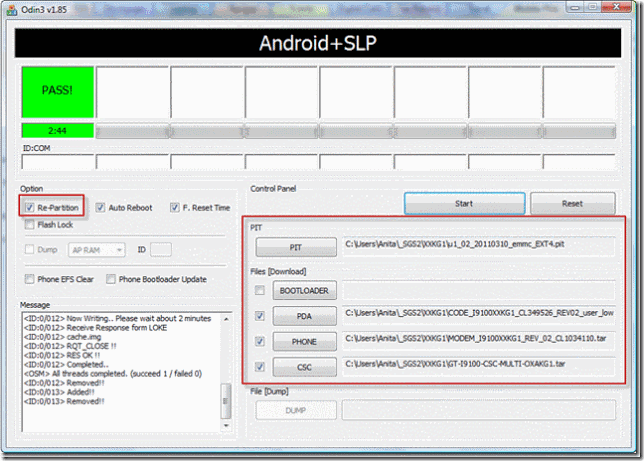This screenshot has width=644, height=461.
Task: Click the greyed DUMP button
Action: [296, 410]
